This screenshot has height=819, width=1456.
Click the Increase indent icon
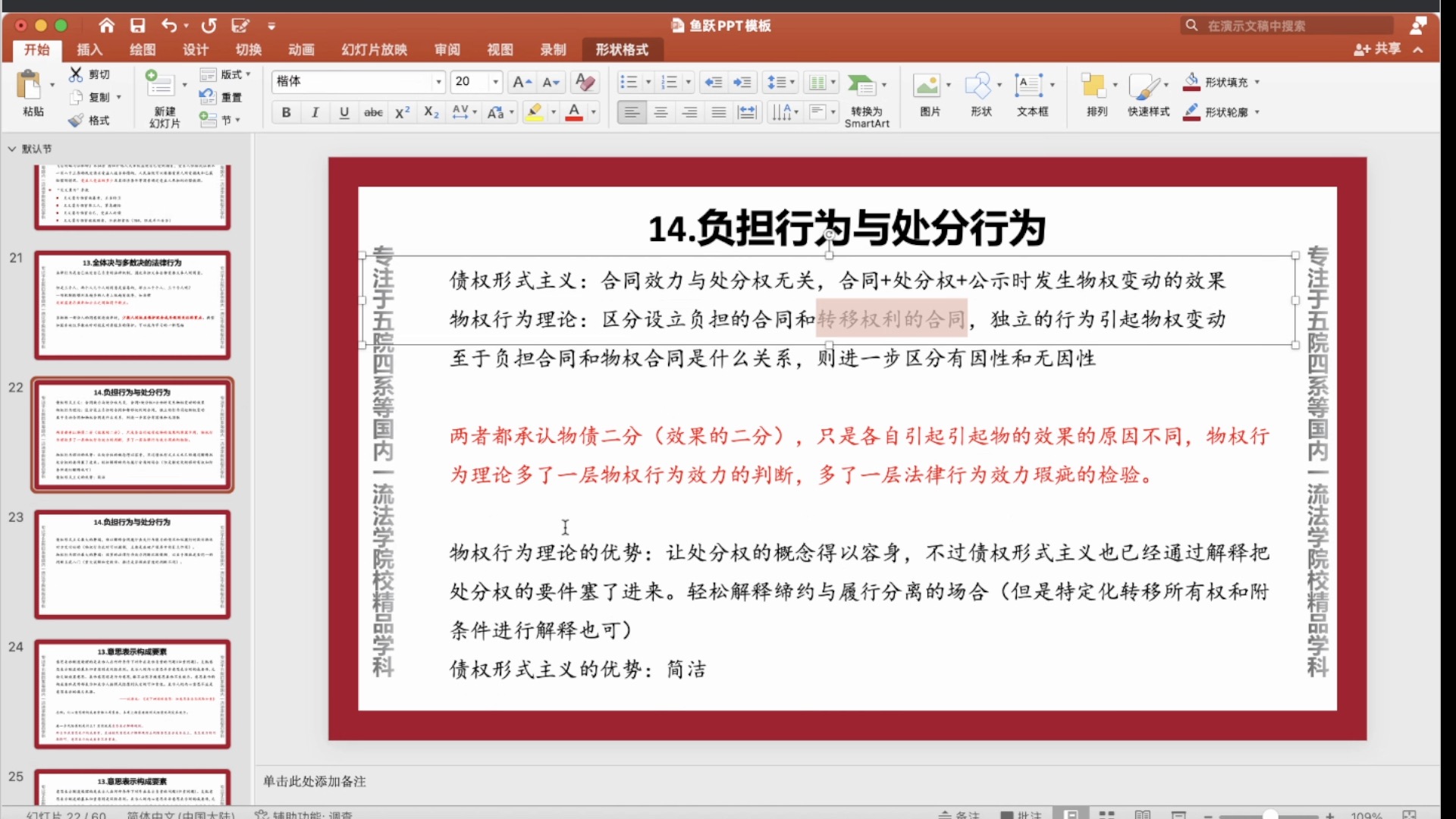pos(742,82)
